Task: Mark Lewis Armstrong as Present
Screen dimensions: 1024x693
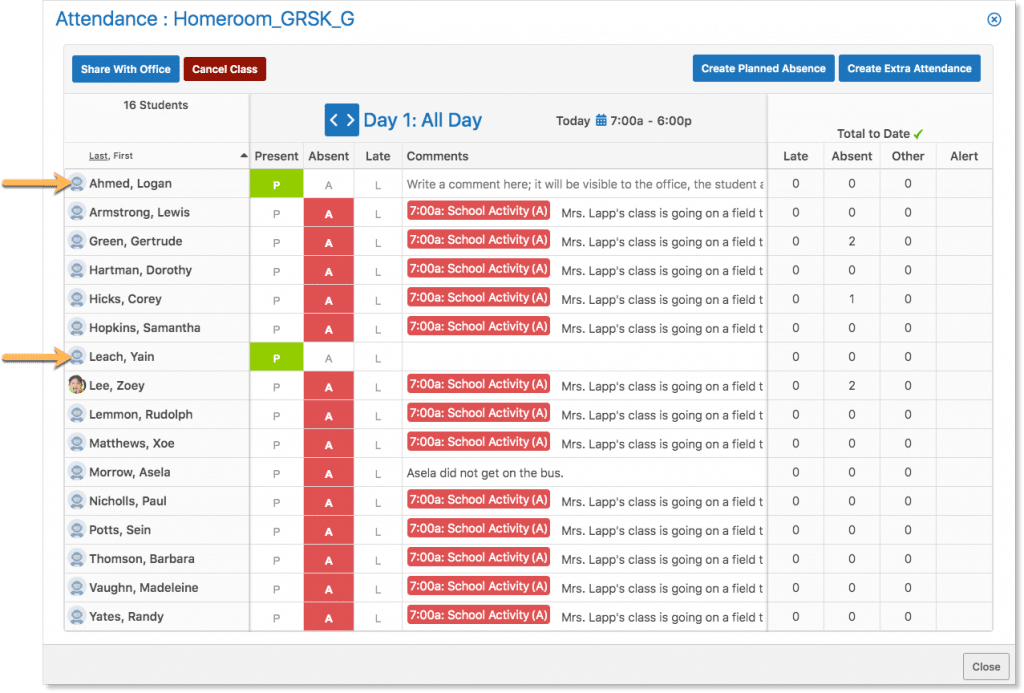Action: [276, 213]
